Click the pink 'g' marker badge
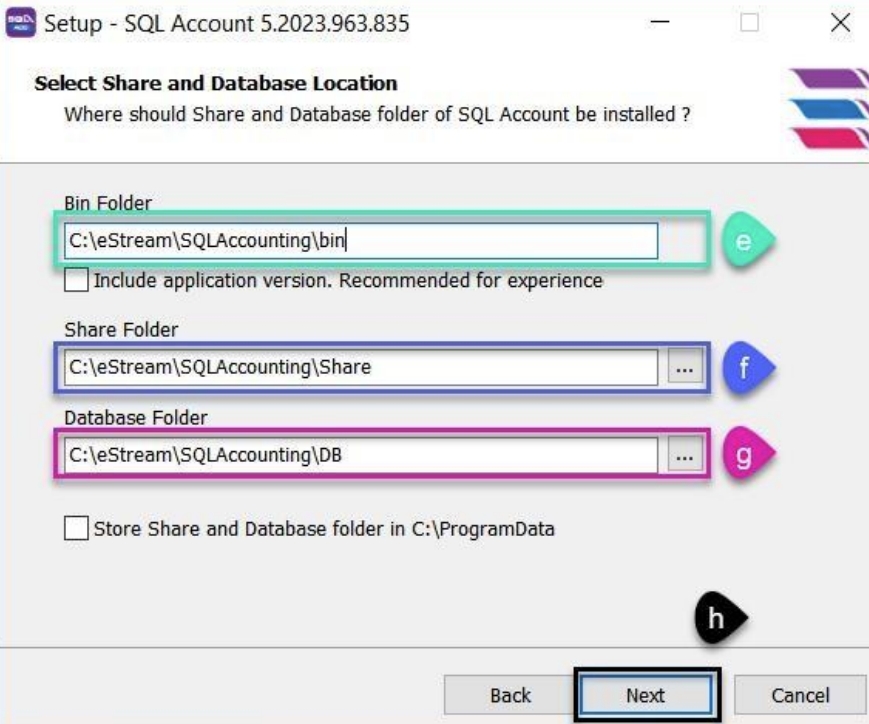 [745, 455]
